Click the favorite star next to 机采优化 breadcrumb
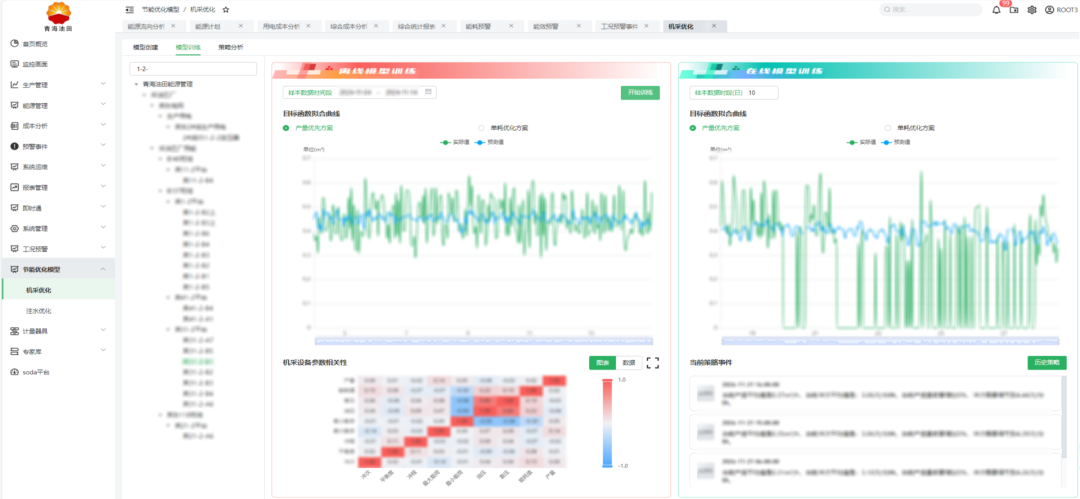Image resolution: width=1080 pixels, height=499 pixels. pyautogui.click(x=226, y=10)
